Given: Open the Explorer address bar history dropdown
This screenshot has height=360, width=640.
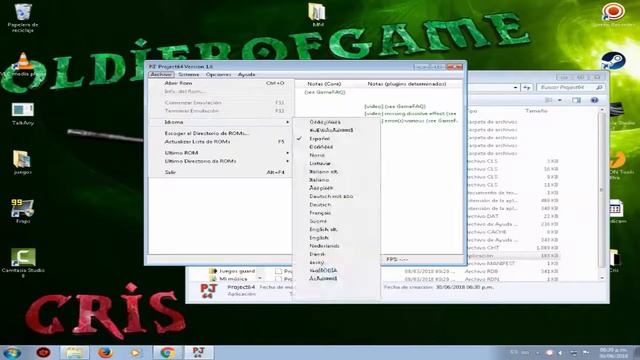Looking at the screenshot, I should [516, 87].
